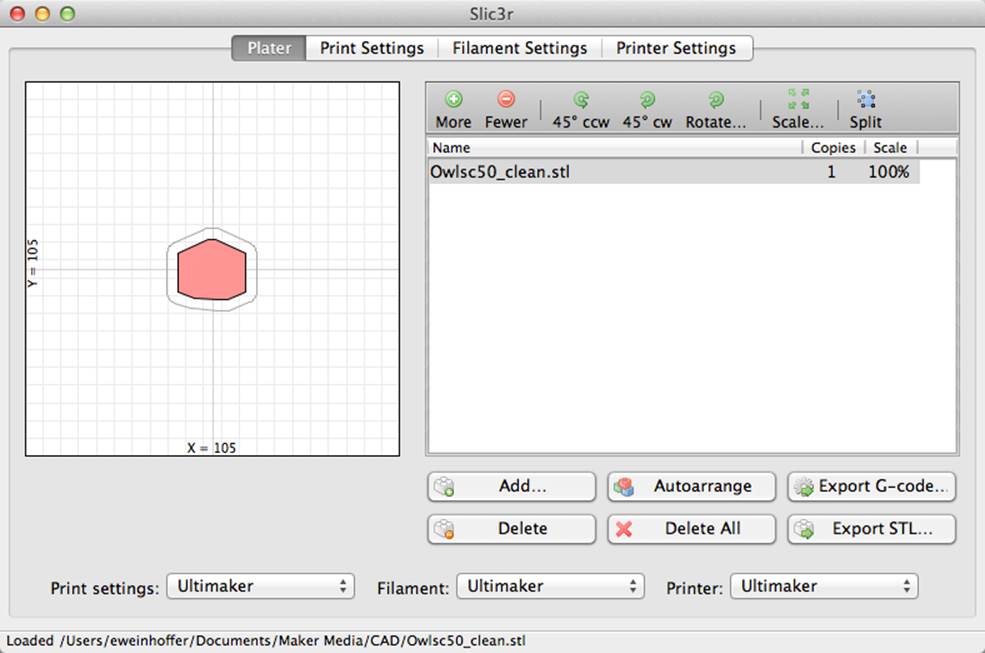
Task: Click the Autoarrange button
Action: pos(692,486)
